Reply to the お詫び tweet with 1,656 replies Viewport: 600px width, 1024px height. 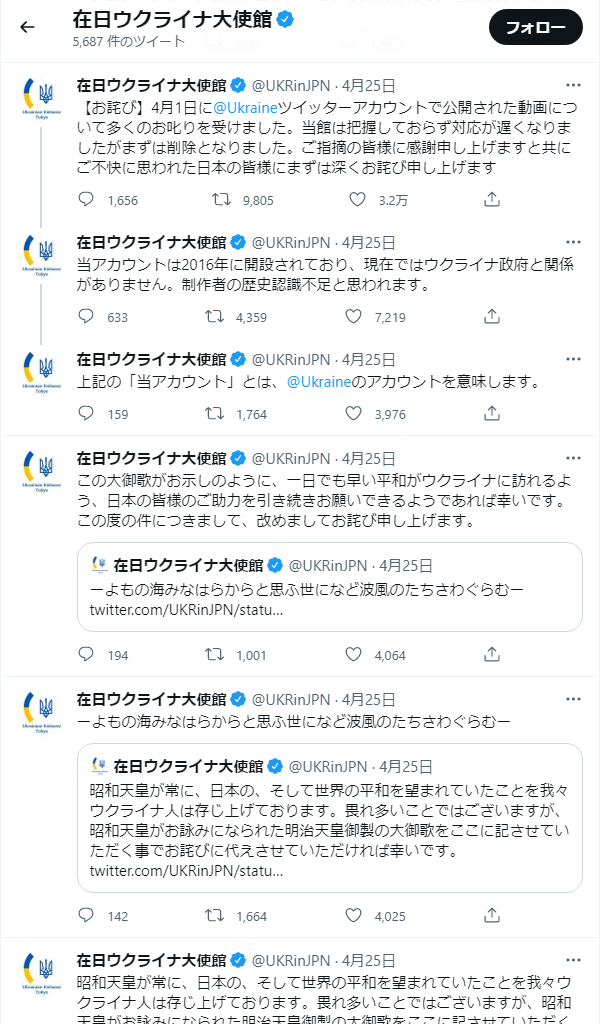(86, 199)
